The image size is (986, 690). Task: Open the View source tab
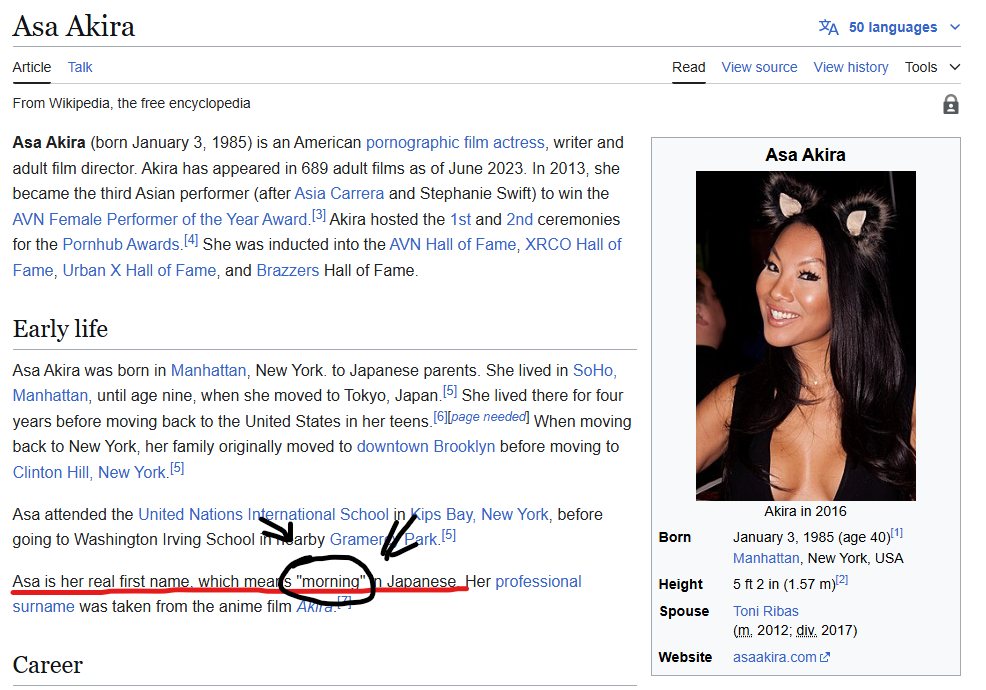759,67
